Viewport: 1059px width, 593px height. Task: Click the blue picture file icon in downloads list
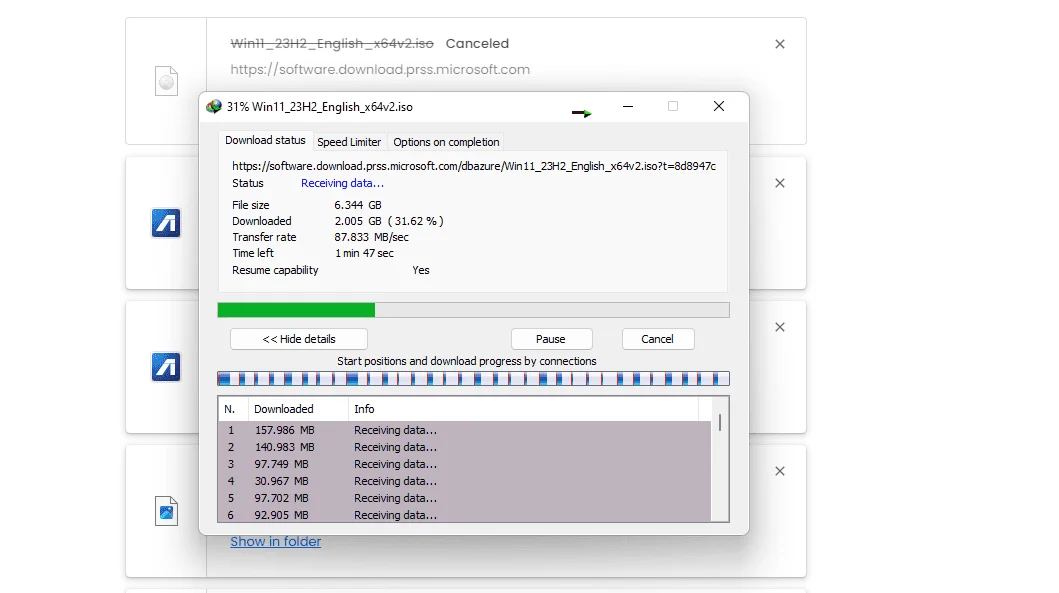click(x=166, y=511)
